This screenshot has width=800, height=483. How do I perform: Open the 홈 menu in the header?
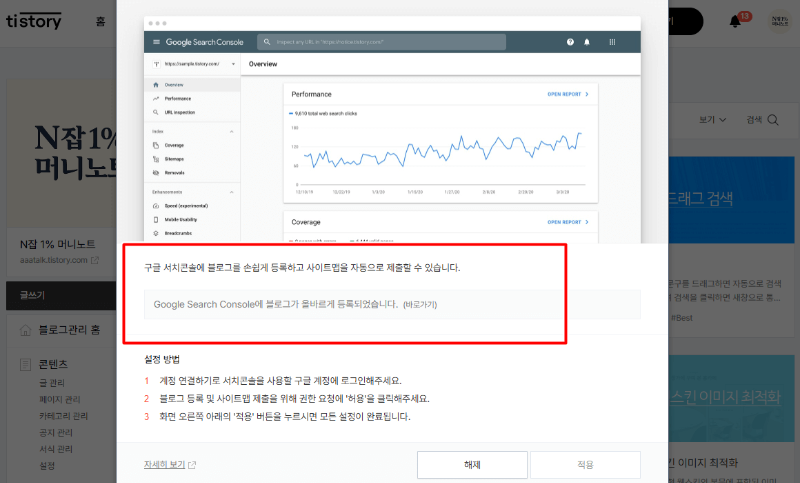(101, 21)
